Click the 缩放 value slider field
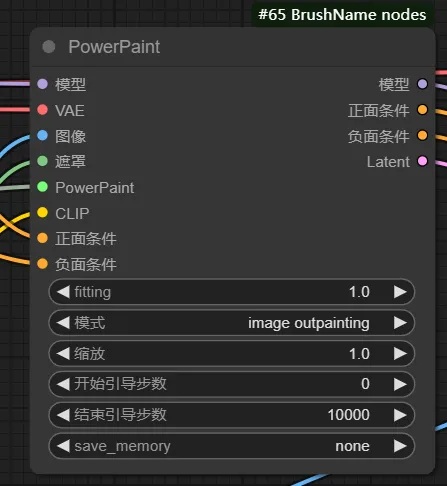447x486 pixels. point(232,354)
